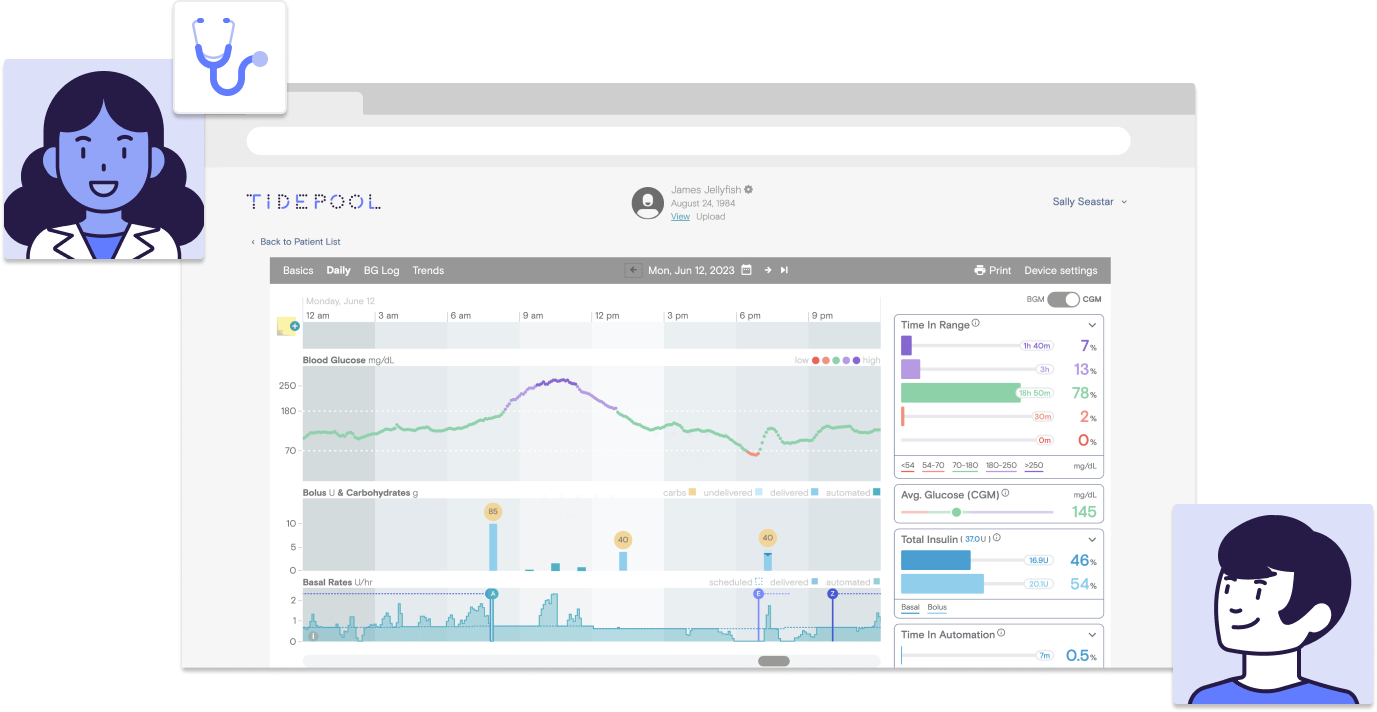Click the browser address bar
The width and height of the screenshot is (1377, 712).
(x=688, y=141)
